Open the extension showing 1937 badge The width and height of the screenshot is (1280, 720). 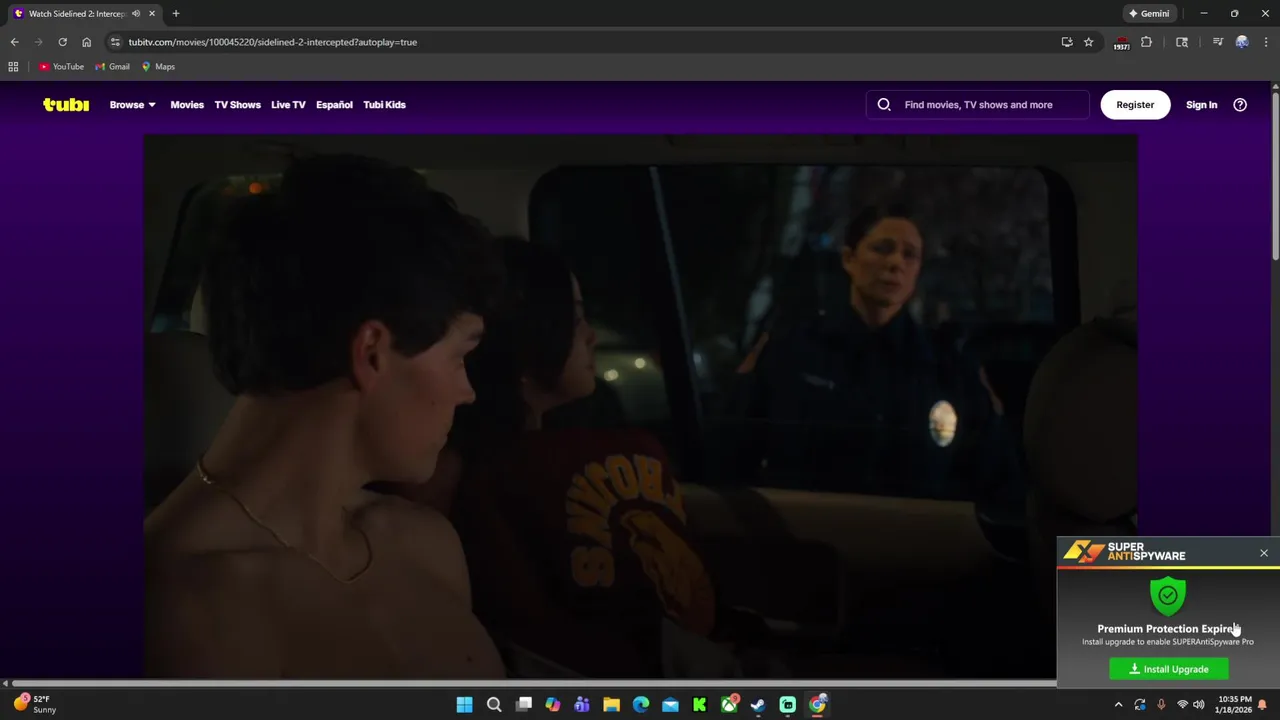[1121, 43]
